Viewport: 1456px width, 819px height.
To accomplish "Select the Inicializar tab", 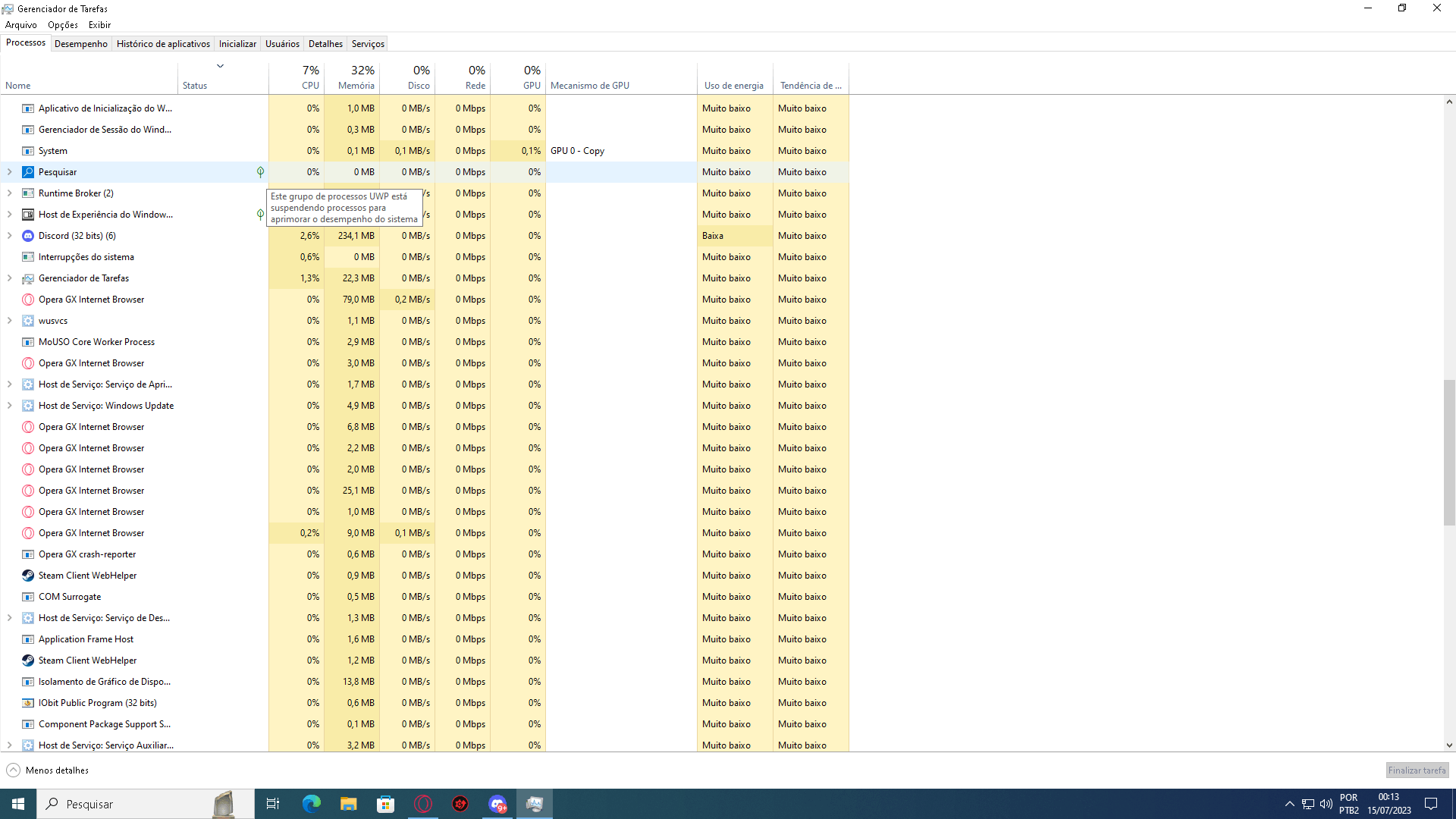I will pos(237,44).
